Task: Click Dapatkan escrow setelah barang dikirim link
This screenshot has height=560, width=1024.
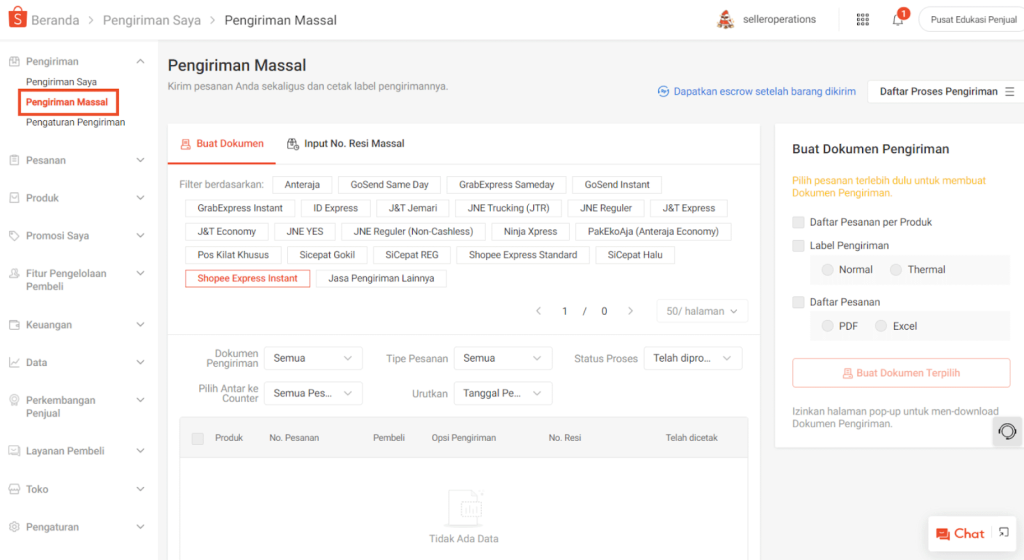Action: (764, 91)
